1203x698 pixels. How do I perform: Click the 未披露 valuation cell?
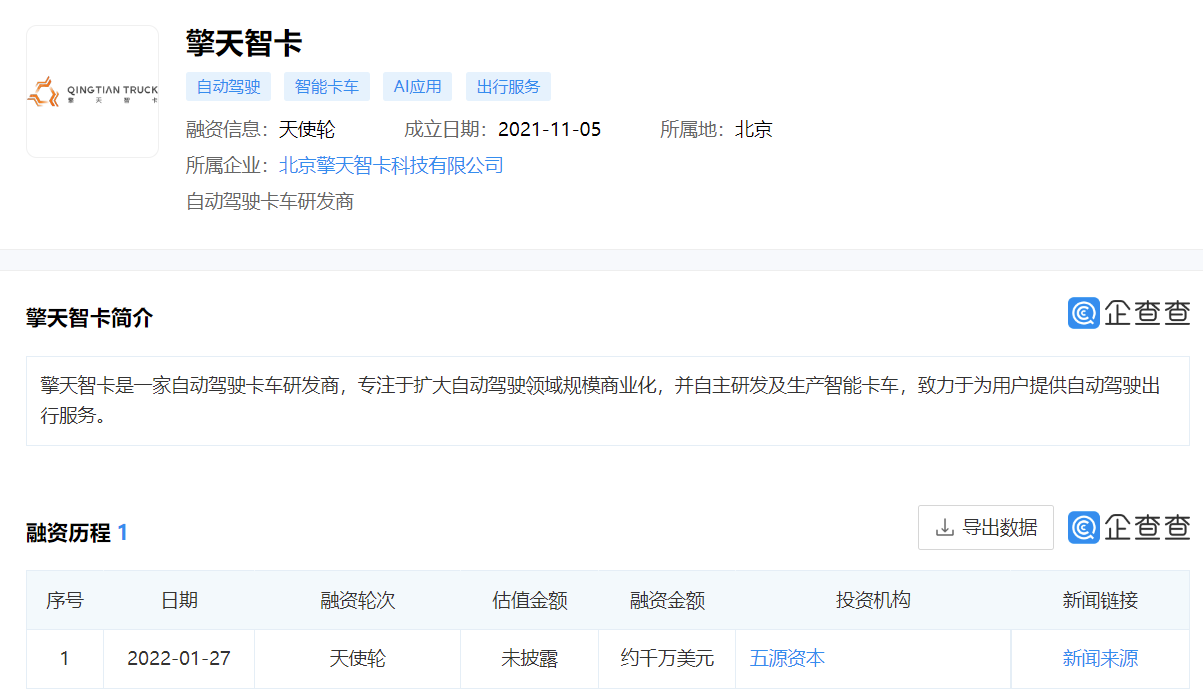pyautogui.click(x=530, y=658)
